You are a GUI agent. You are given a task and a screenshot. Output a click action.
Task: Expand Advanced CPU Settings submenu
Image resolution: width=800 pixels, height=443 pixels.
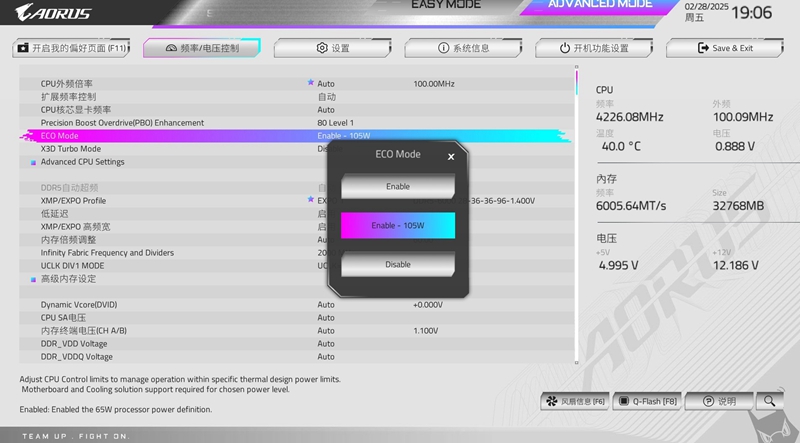pyautogui.click(x=82, y=162)
